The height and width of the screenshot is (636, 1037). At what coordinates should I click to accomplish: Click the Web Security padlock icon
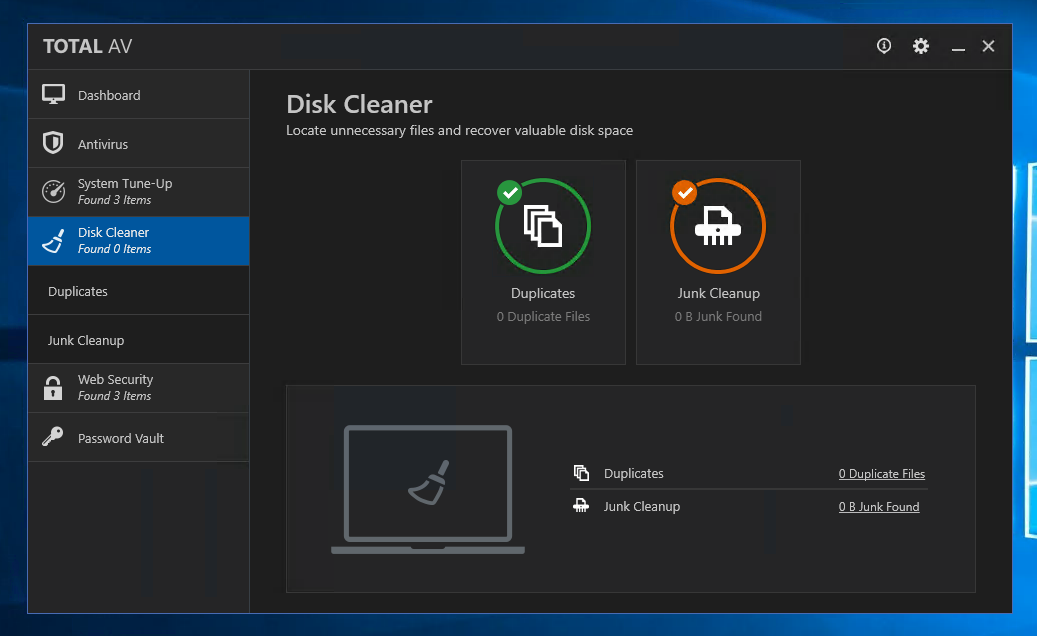pyautogui.click(x=53, y=388)
